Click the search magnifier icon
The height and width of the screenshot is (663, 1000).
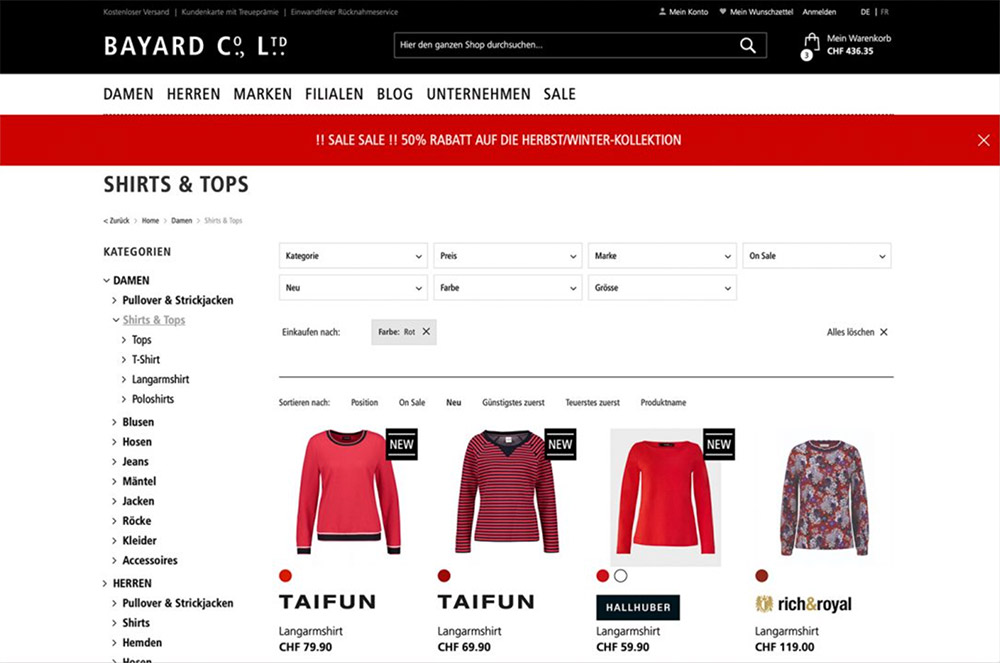[747, 45]
